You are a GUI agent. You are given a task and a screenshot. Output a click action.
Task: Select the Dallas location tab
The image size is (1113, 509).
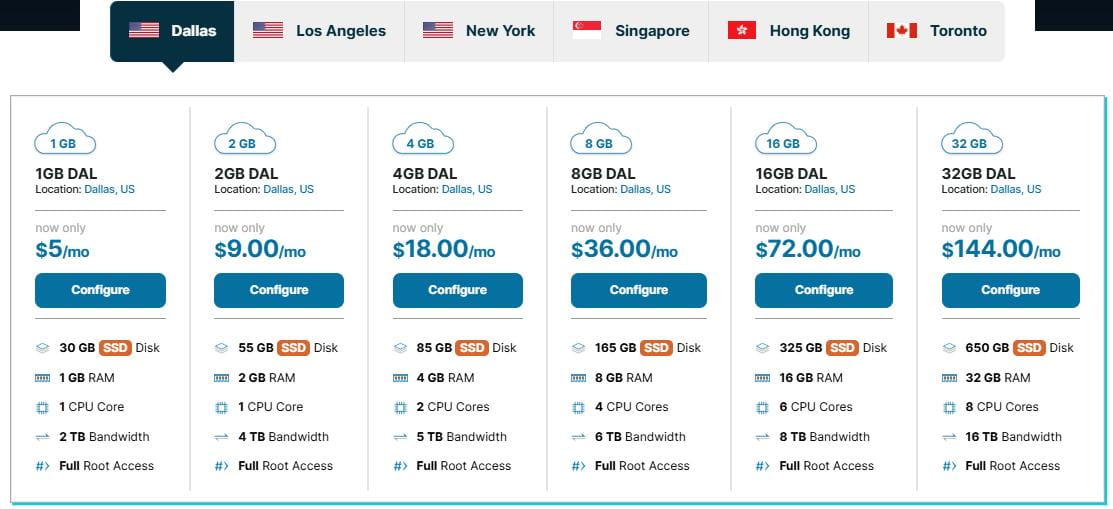(x=172, y=31)
